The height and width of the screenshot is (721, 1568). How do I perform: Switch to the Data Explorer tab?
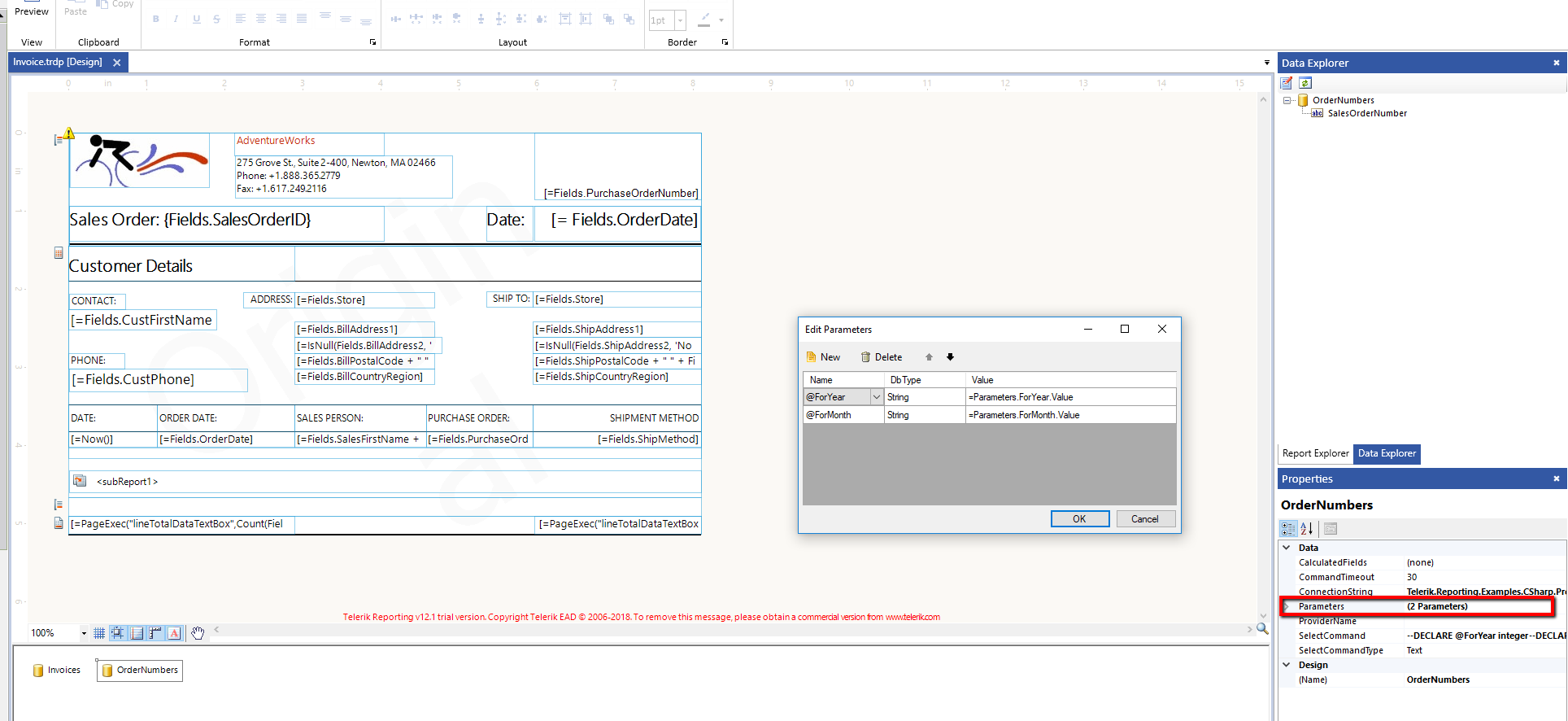click(1387, 454)
